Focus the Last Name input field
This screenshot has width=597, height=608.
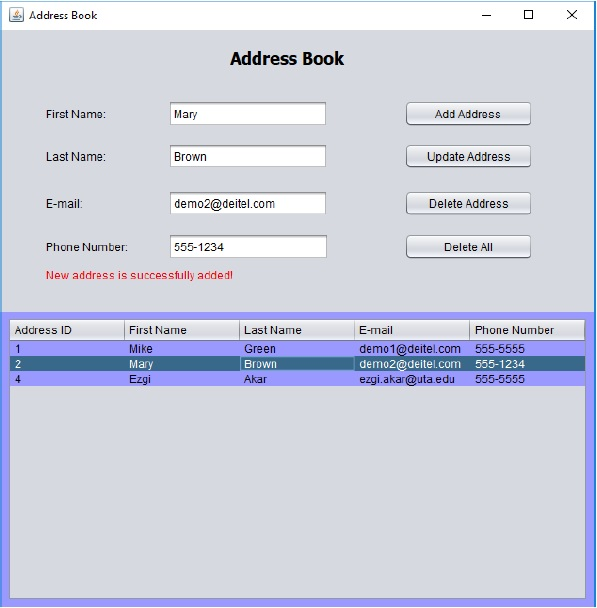coord(248,156)
